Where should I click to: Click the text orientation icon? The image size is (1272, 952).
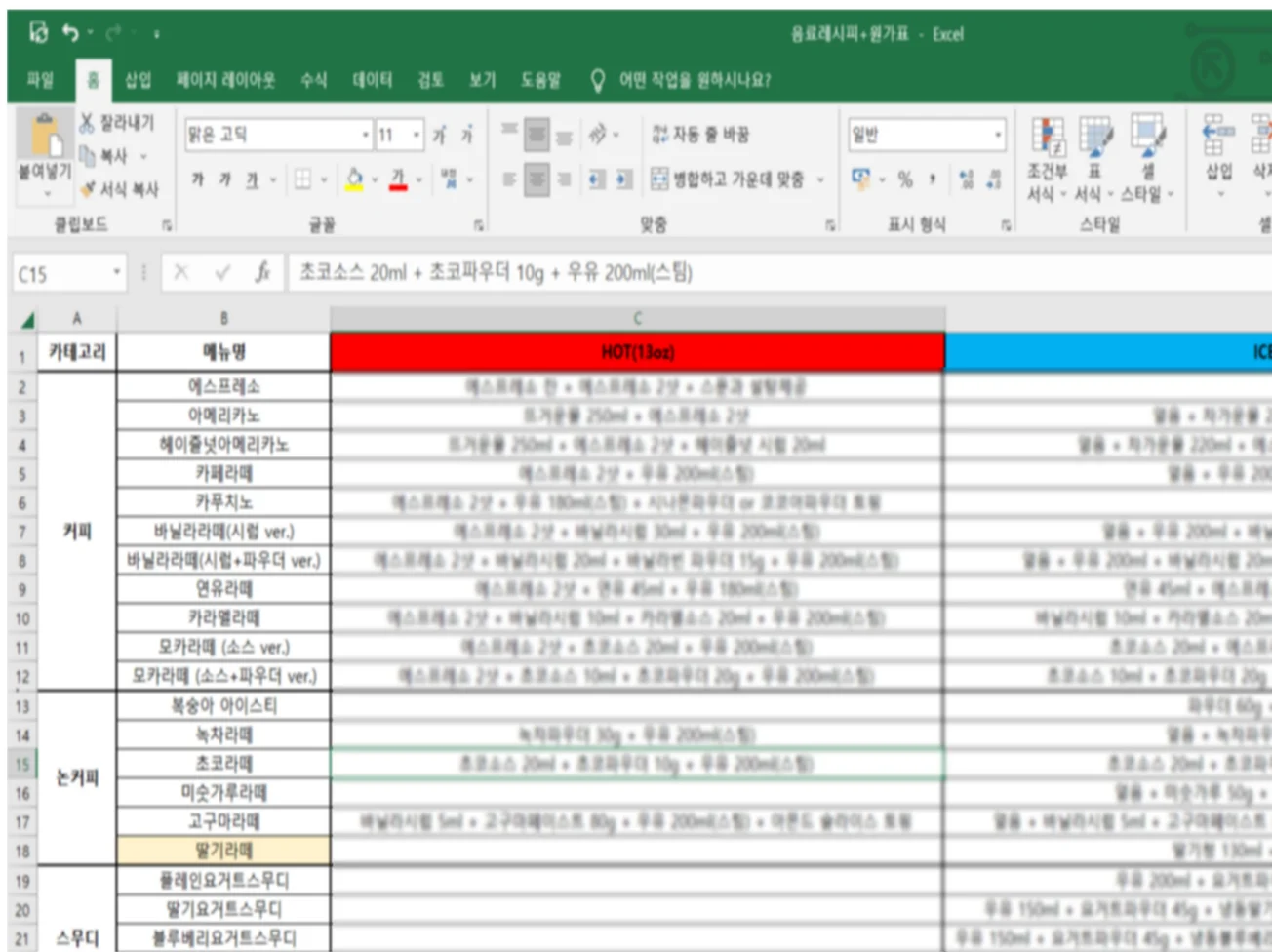coord(598,134)
